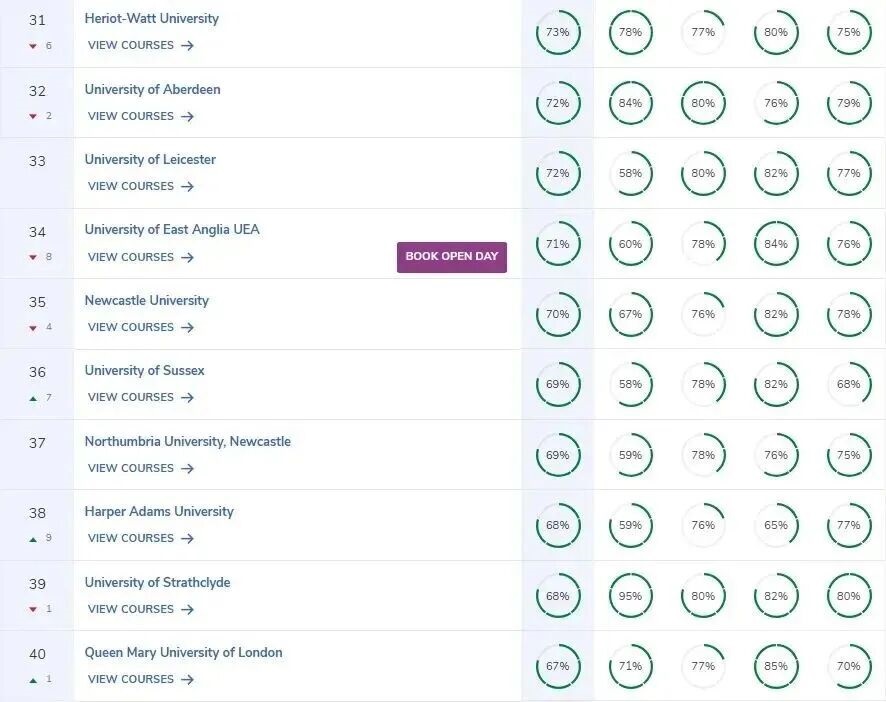This screenshot has height=702, width=886.
Task: Click the green up arrow beside Harper Adams rank
Action: [x=33, y=539]
